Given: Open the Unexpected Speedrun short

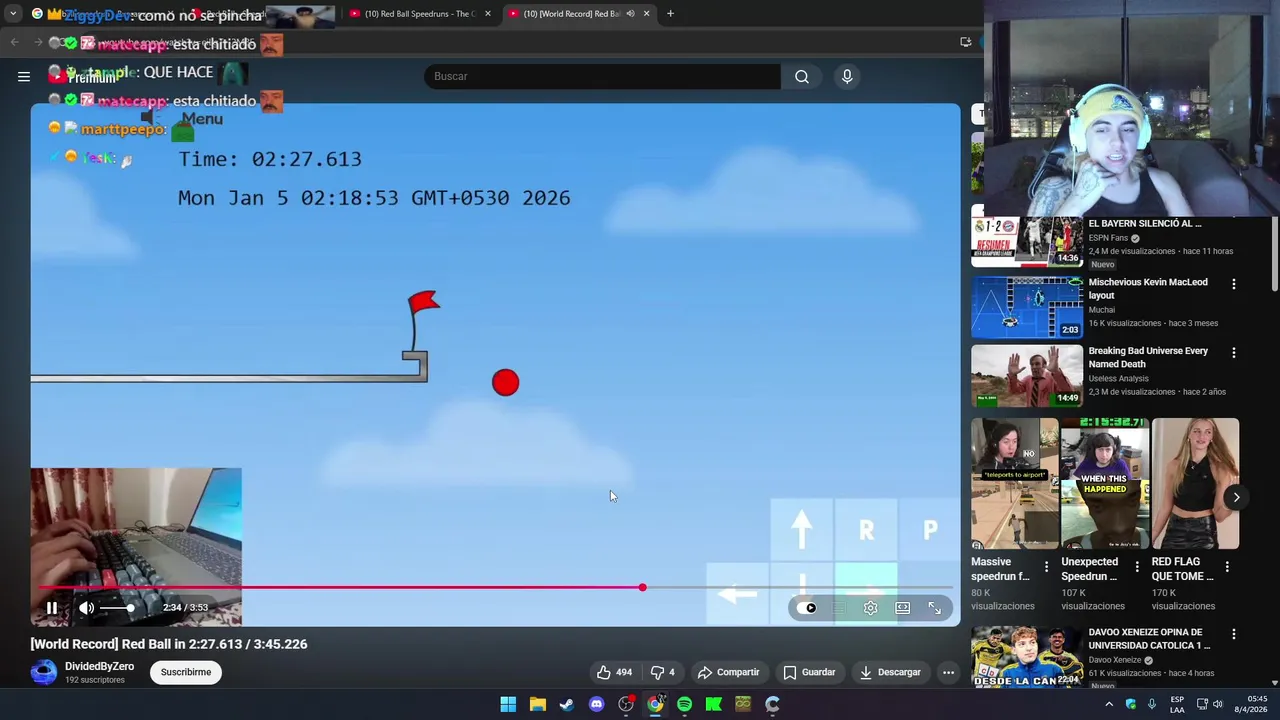Looking at the screenshot, I should click(1105, 484).
